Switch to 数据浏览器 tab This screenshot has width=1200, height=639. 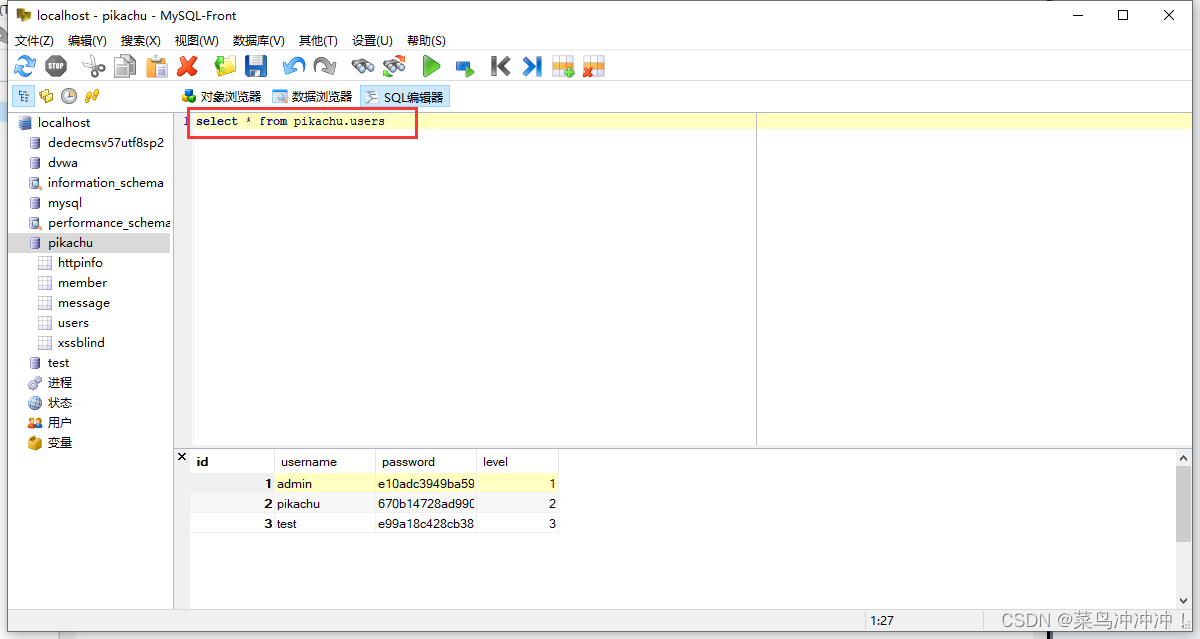tap(312, 97)
